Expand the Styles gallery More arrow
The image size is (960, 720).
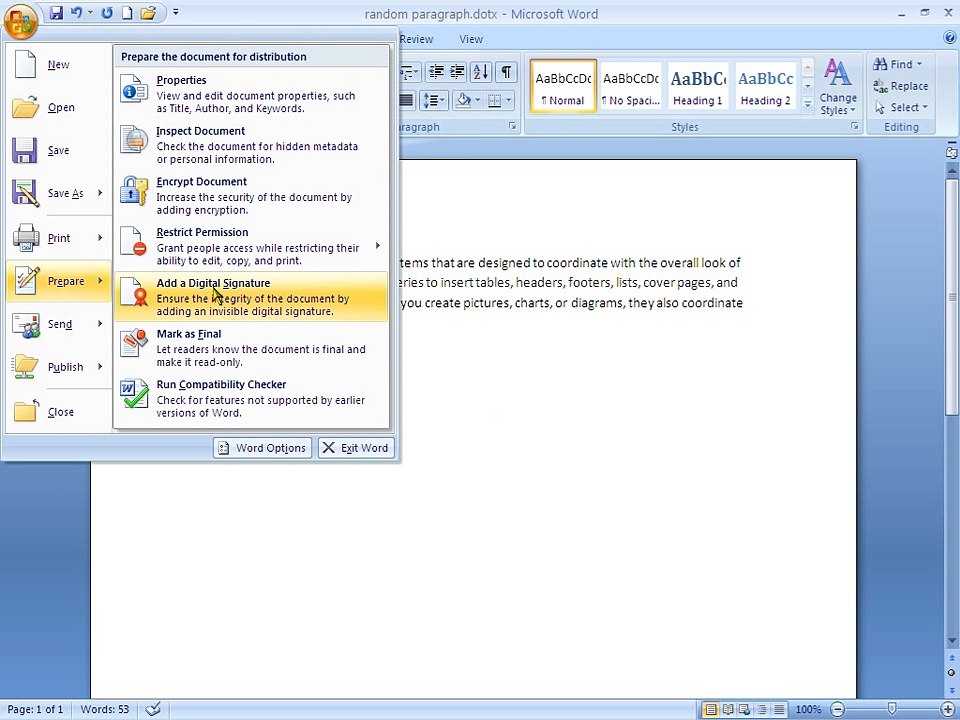point(808,105)
